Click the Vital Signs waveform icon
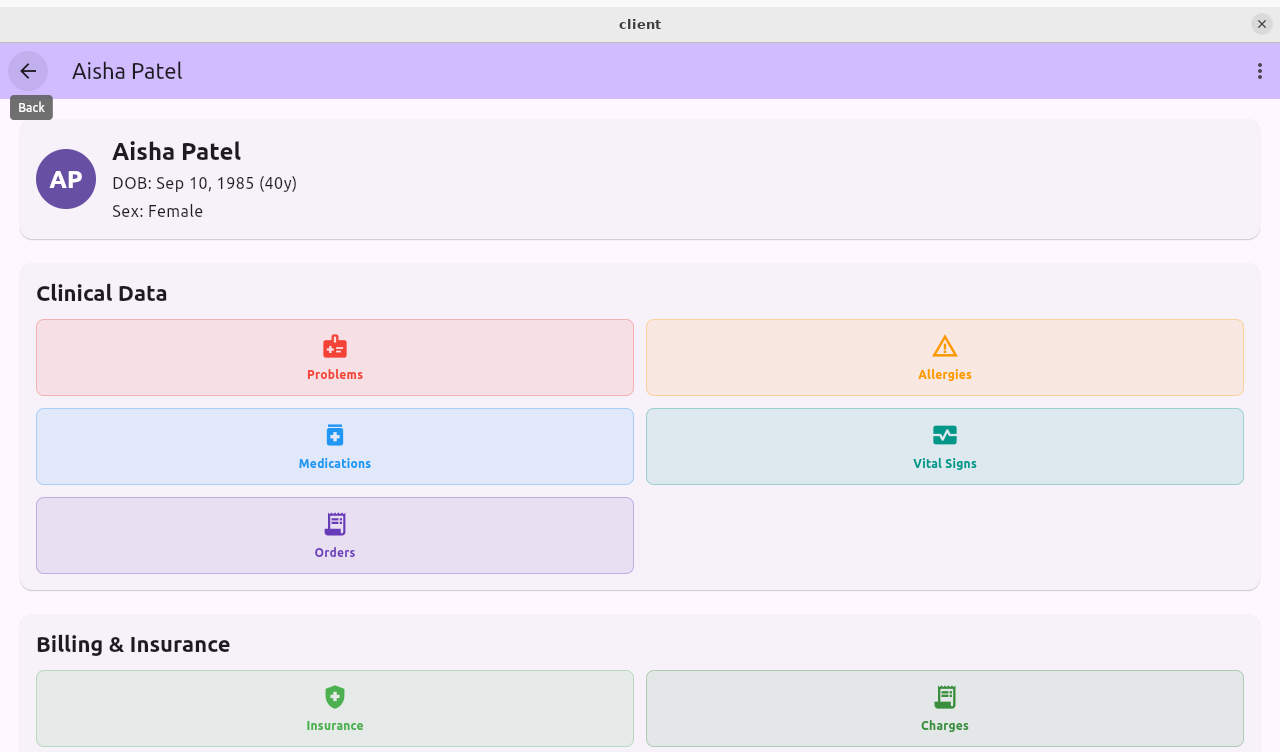This screenshot has height=752, width=1280. pos(945,435)
